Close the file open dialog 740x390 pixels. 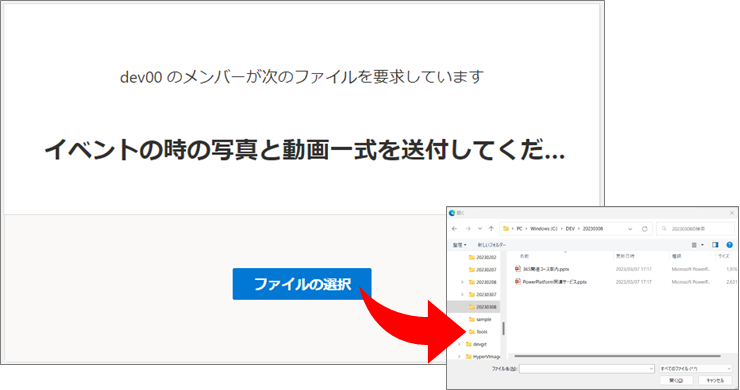click(732, 213)
